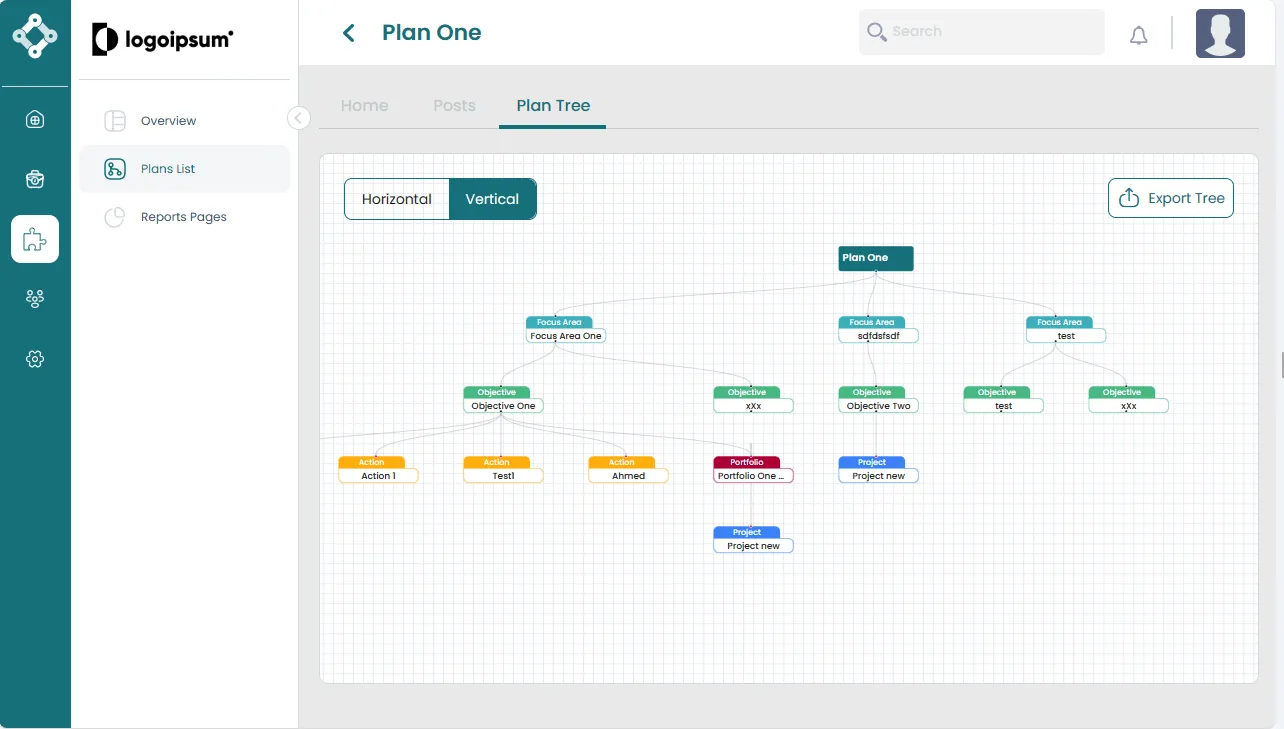Image resolution: width=1284 pixels, height=729 pixels.
Task: Open Reports Pages in the sidebar menu
Action: [185, 217]
